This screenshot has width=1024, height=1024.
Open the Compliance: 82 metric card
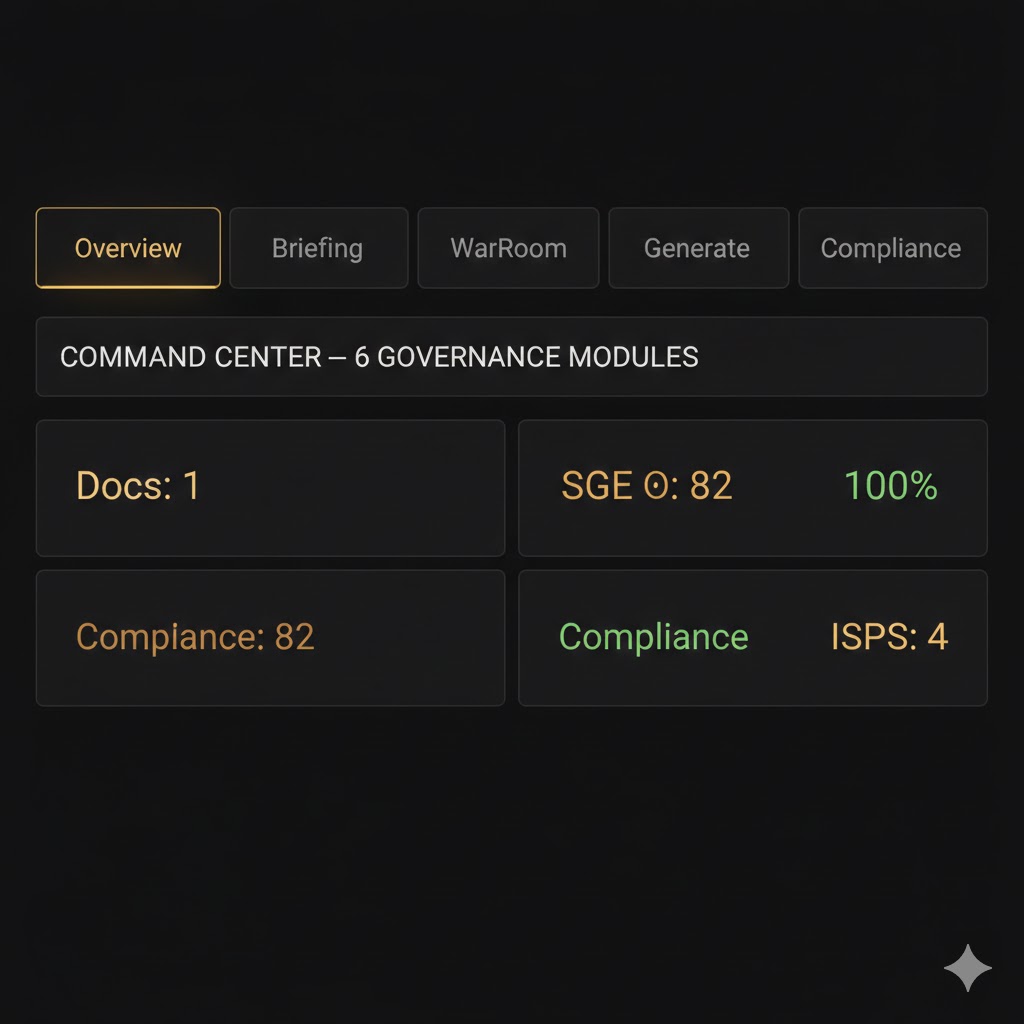pyautogui.click(x=270, y=637)
